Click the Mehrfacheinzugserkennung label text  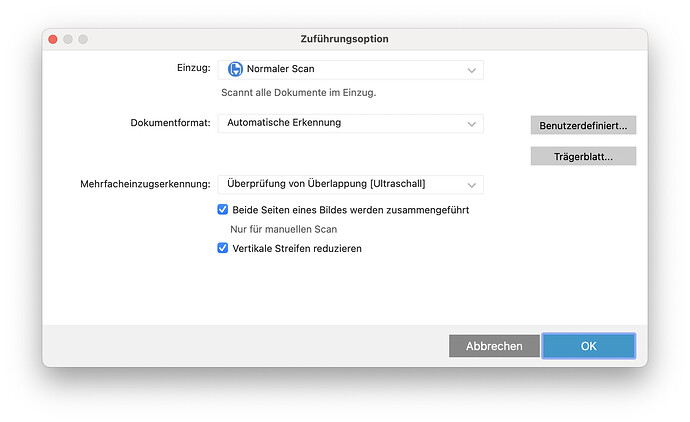145,185
